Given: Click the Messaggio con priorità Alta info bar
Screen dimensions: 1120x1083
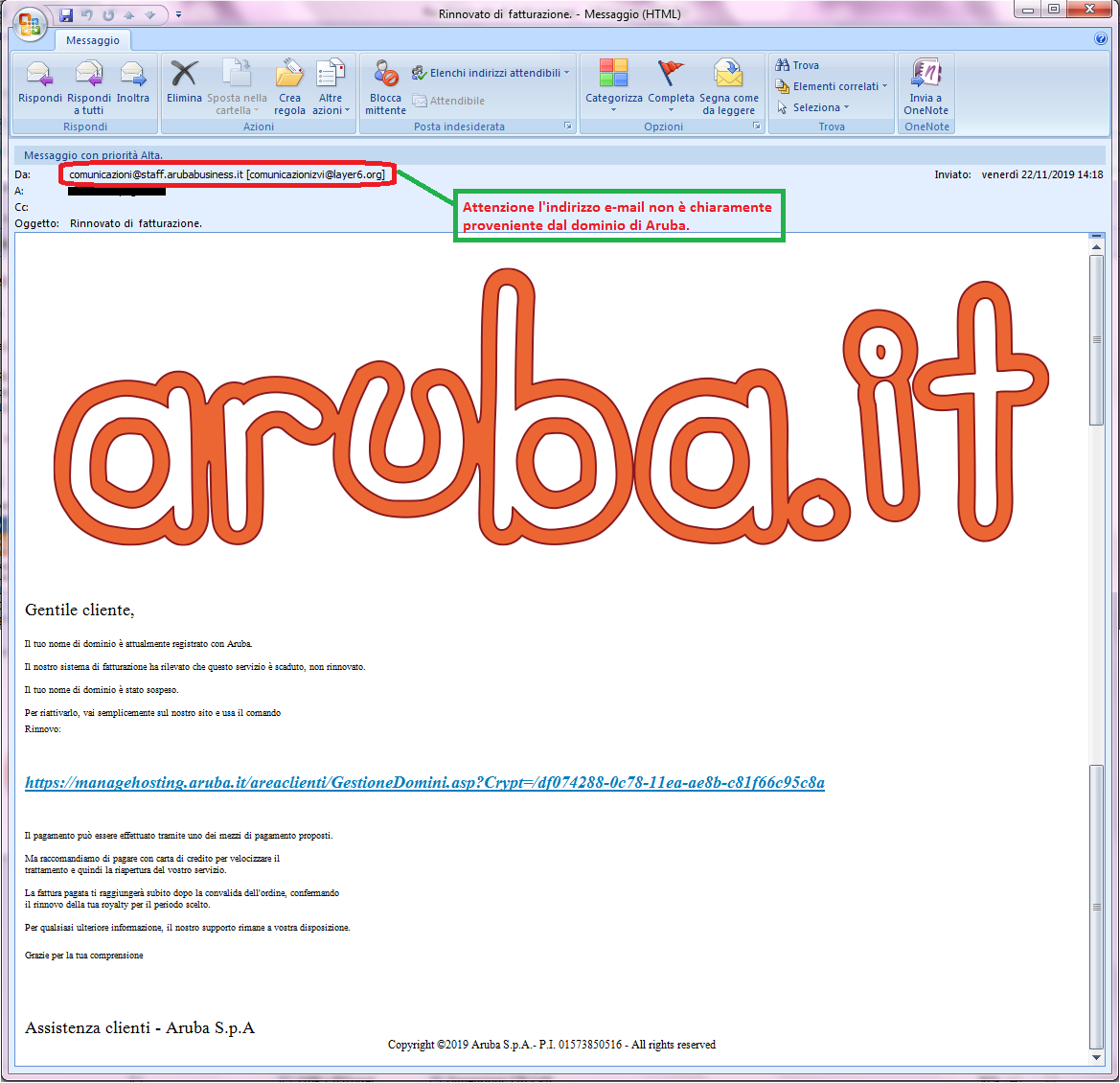Looking at the screenshot, I should click(560, 155).
